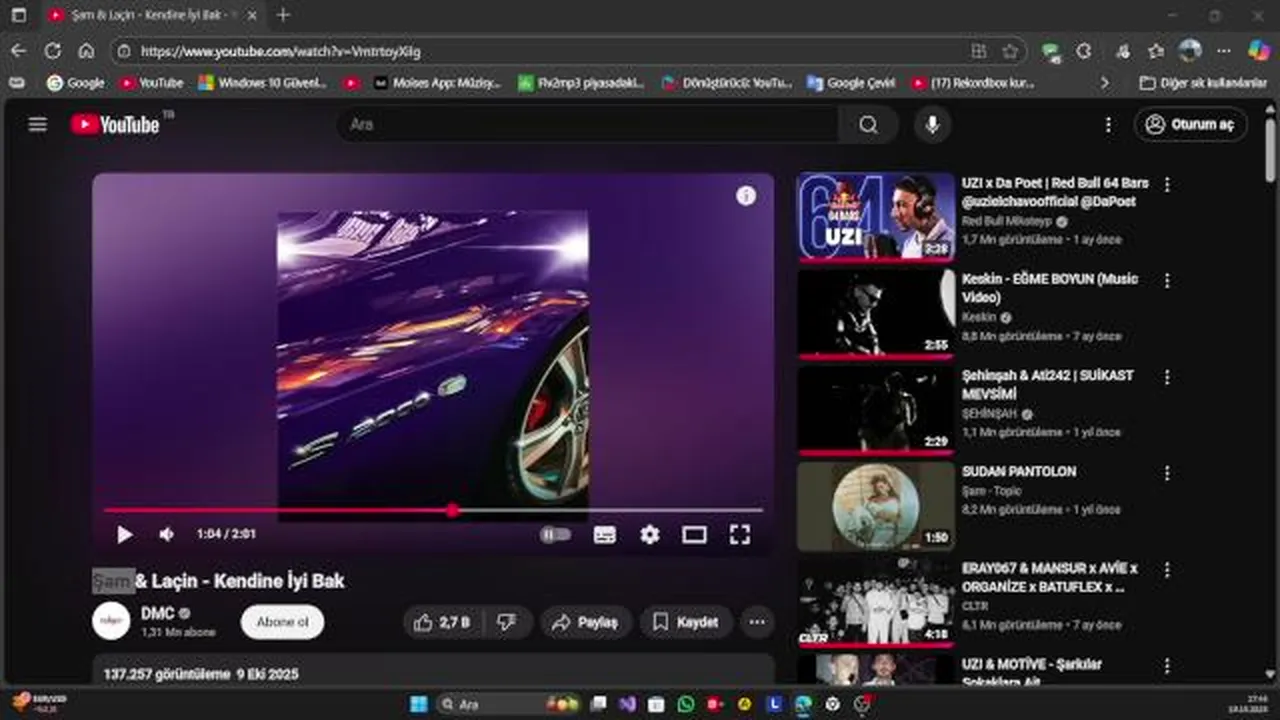Open options for UZI x Da Poet video
Image resolution: width=1280 pixels, height=720 pixels.
point(1166,184)
